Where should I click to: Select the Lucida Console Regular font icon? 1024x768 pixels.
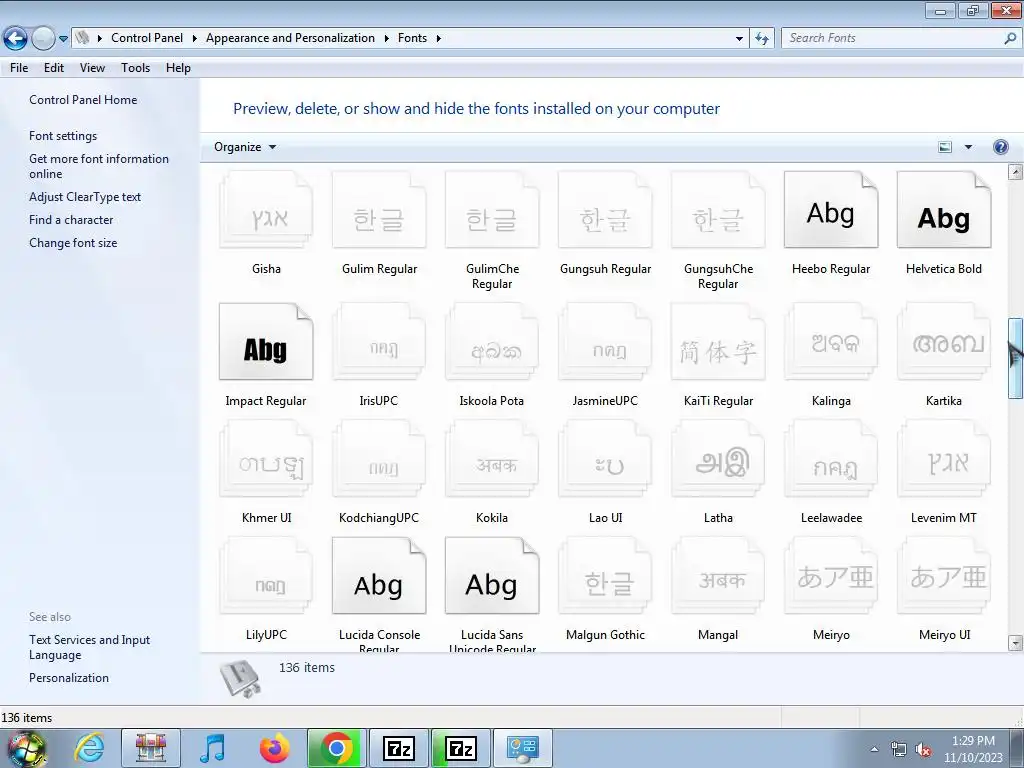click(379, 576)
